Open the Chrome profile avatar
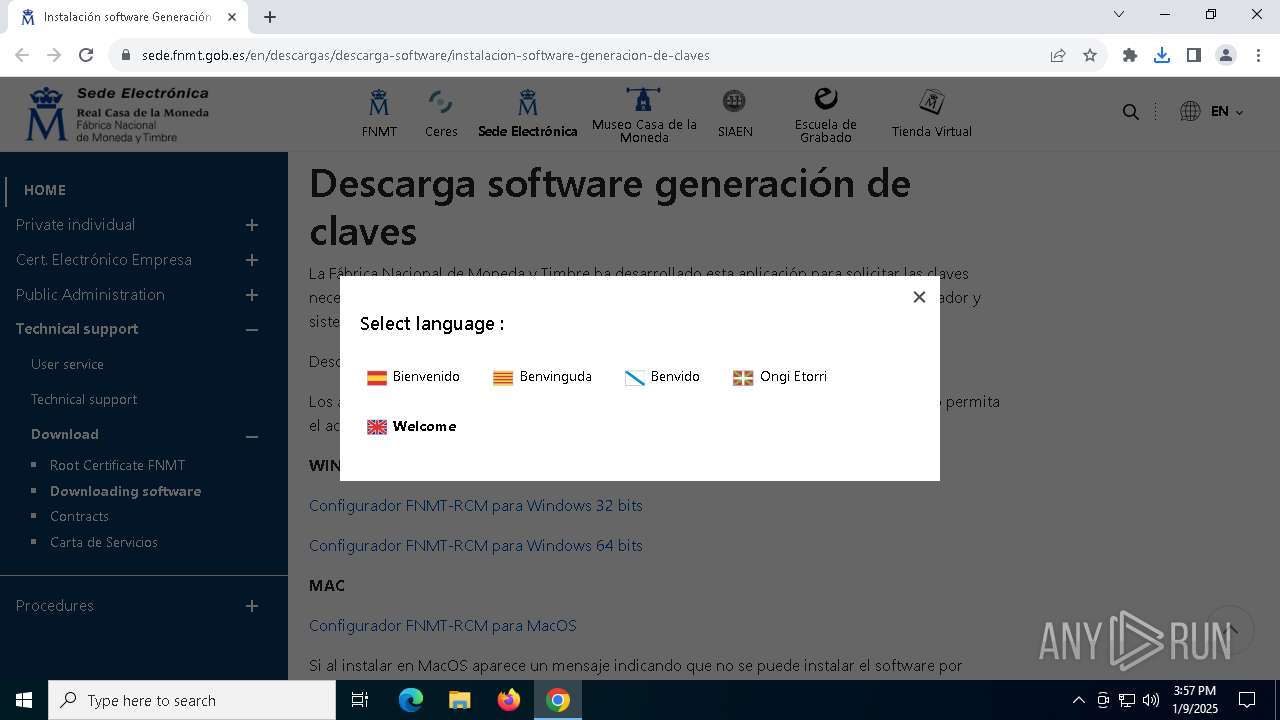The image size is (1280, 720). point(1226,55)
